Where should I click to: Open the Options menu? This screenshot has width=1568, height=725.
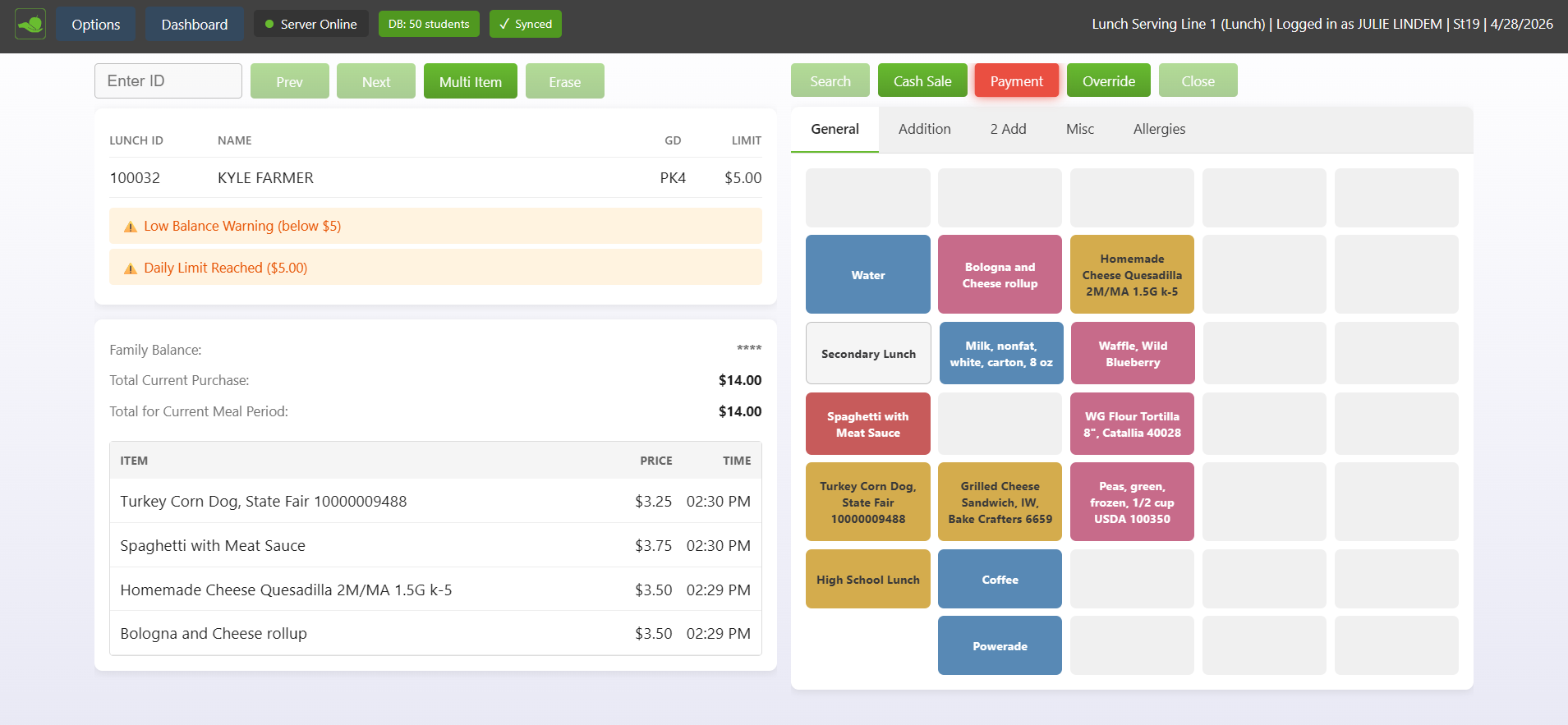(x=96, y=25)
